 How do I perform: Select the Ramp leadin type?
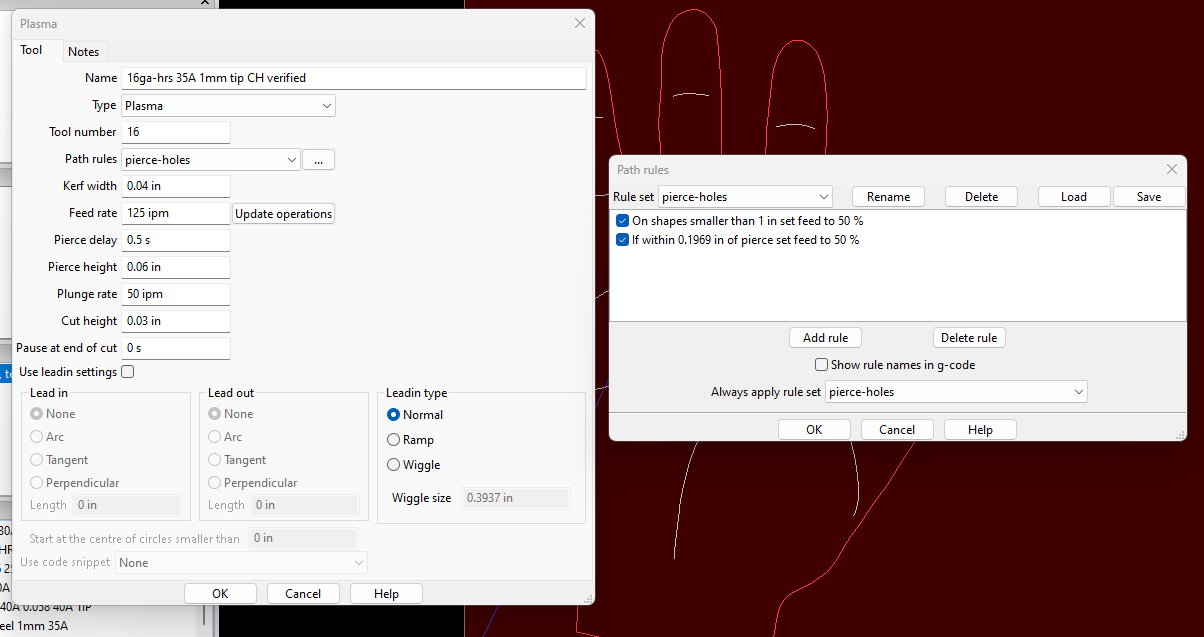[x=394, y=440]
